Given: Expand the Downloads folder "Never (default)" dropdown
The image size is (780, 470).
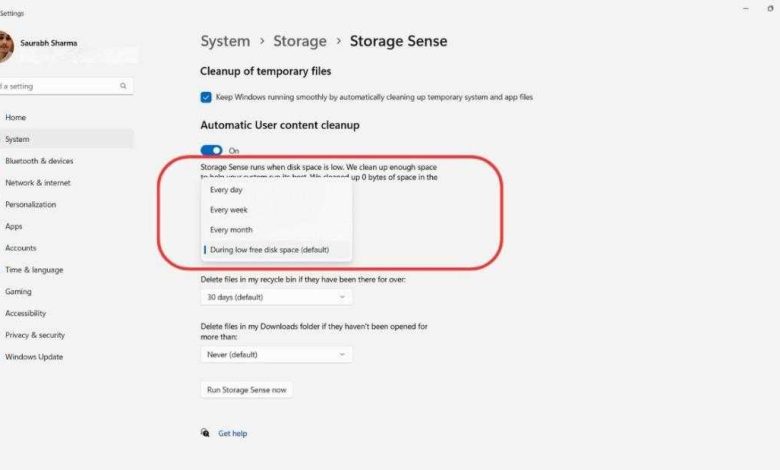Looking at the screenshot, I should coord(276,354).
